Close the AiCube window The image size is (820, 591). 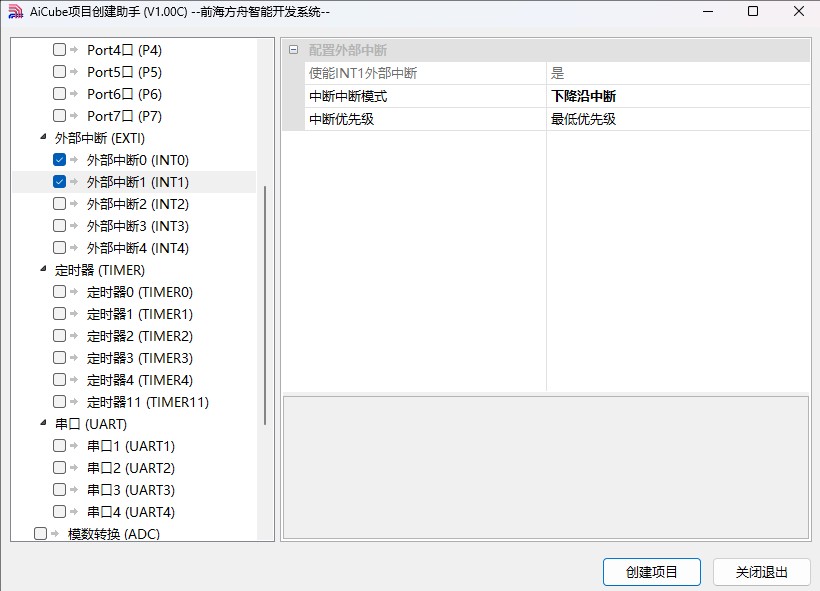click(799, 12)
